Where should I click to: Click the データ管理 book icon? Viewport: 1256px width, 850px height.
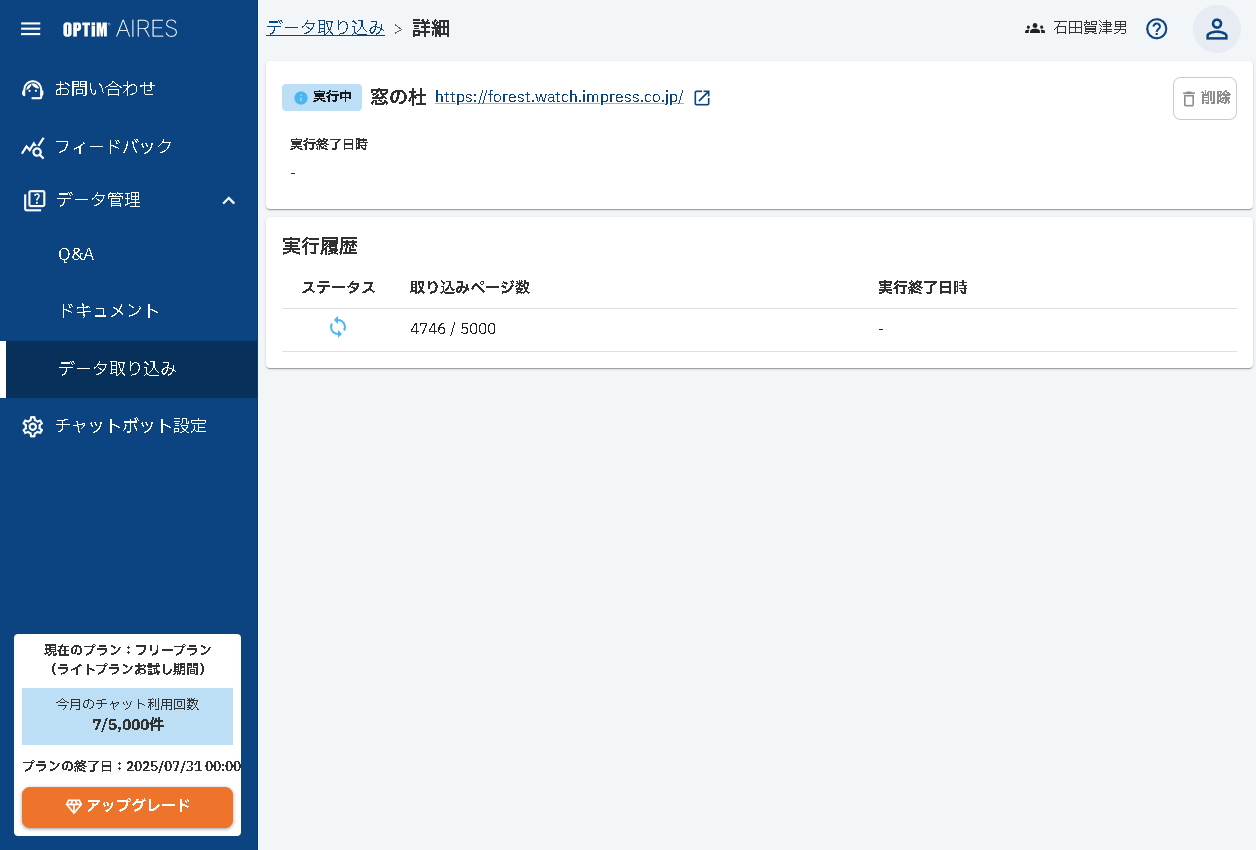tap(36, 199)
